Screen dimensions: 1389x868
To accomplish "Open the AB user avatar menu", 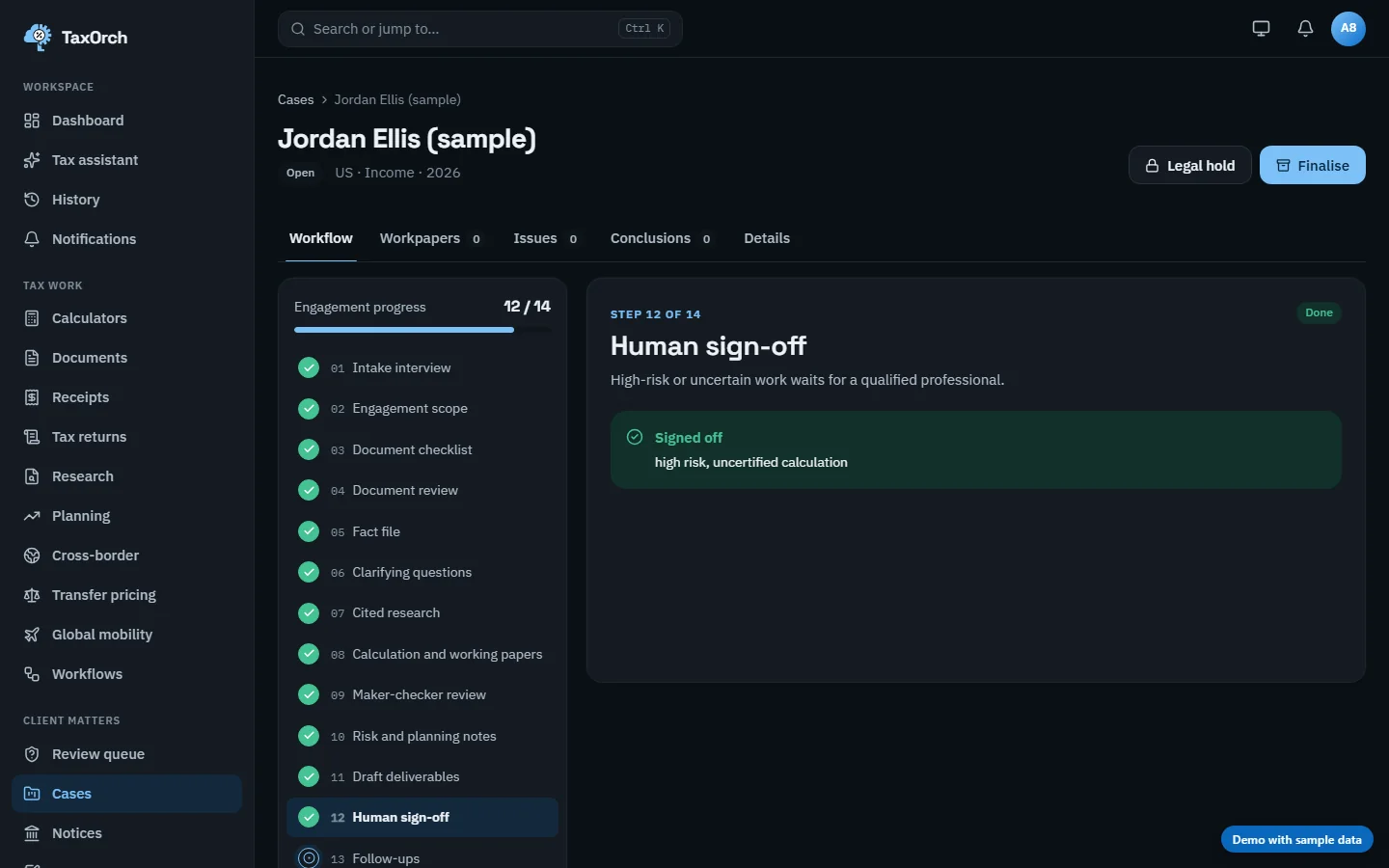I will point(1348,29).
